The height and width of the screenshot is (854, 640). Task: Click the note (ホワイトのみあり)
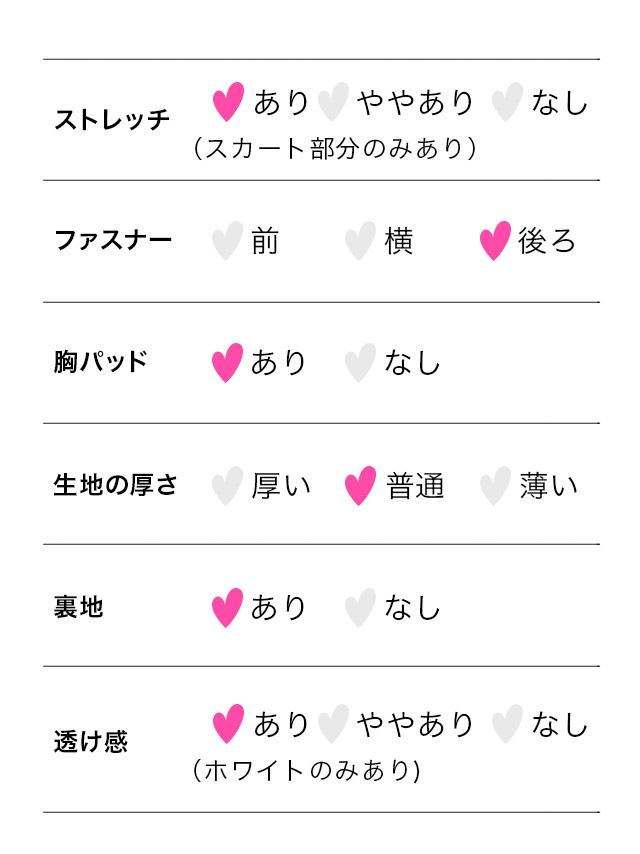[x=307, y=770]
